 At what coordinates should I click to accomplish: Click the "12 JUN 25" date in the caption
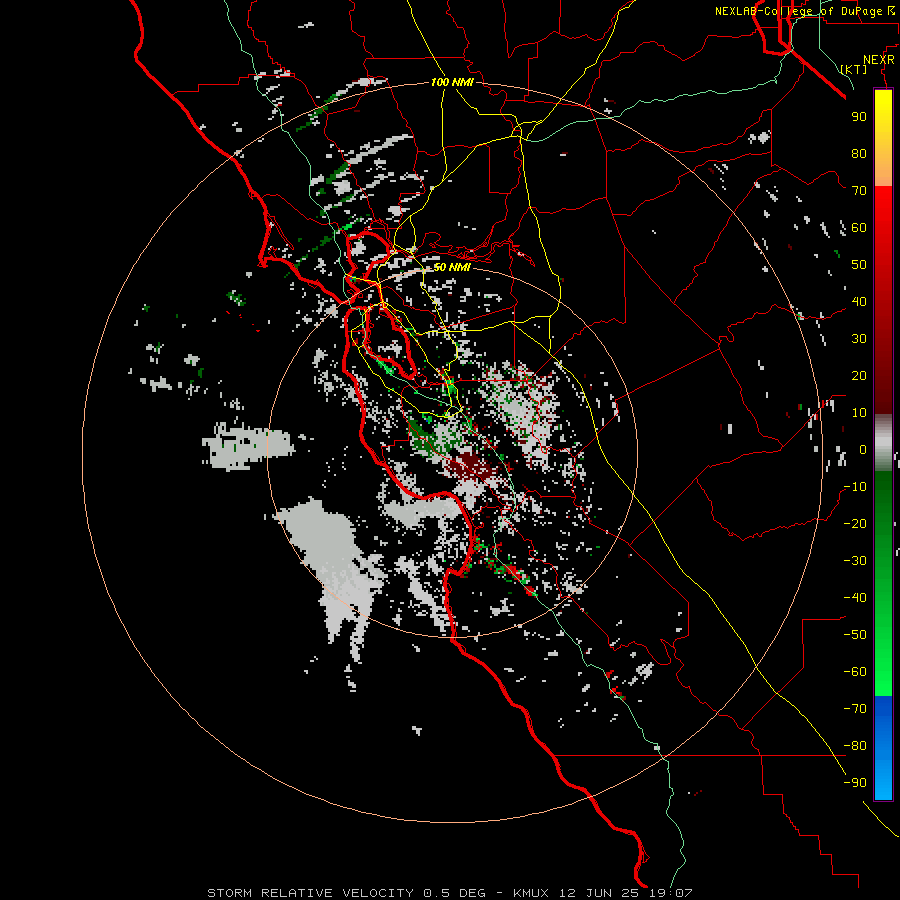(x=599, y=893)
